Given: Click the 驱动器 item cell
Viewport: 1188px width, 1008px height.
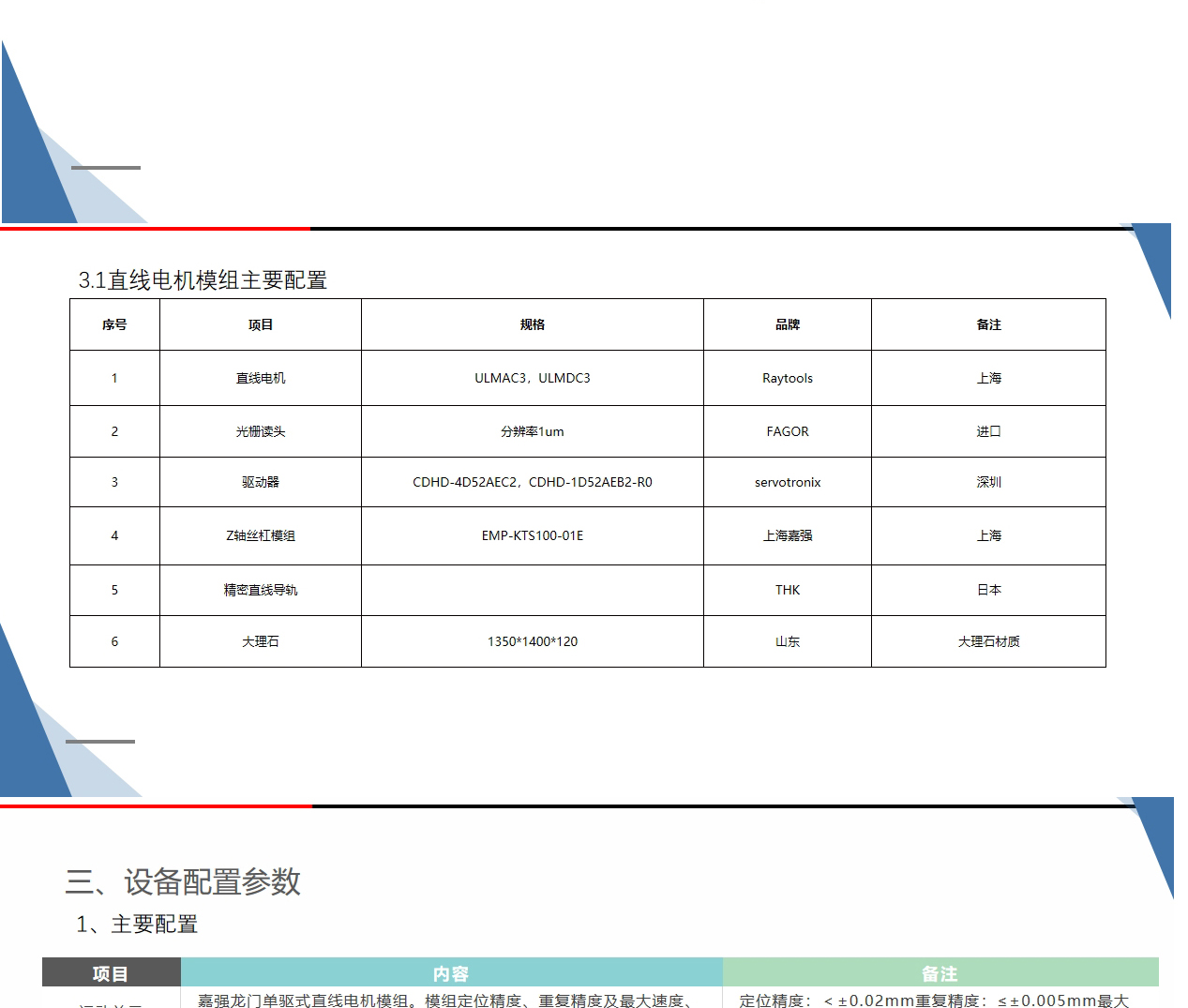Looking at the screenshot, I should click(x=260, y=482).
